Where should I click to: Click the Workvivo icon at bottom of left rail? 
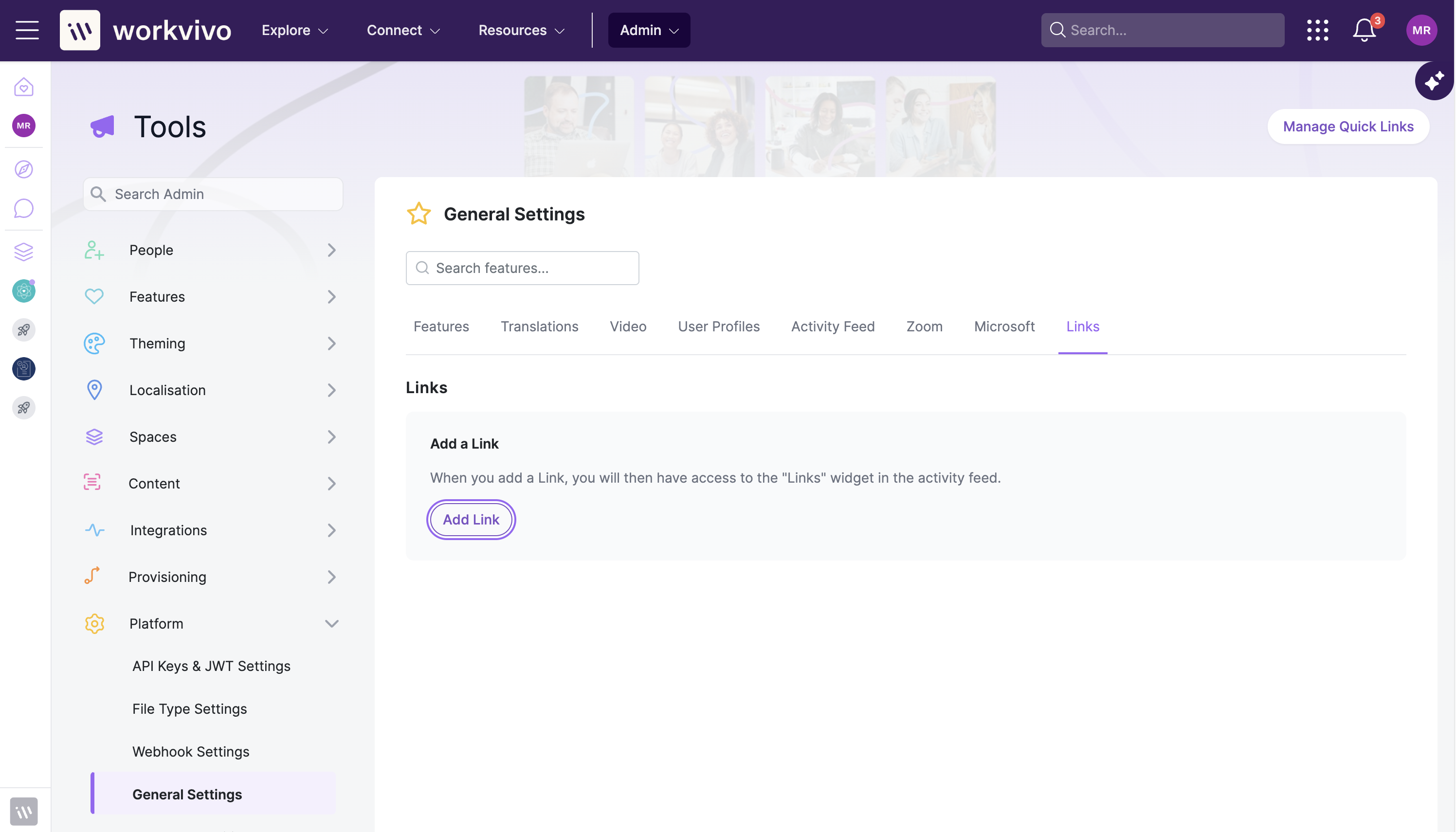point(24,811)
